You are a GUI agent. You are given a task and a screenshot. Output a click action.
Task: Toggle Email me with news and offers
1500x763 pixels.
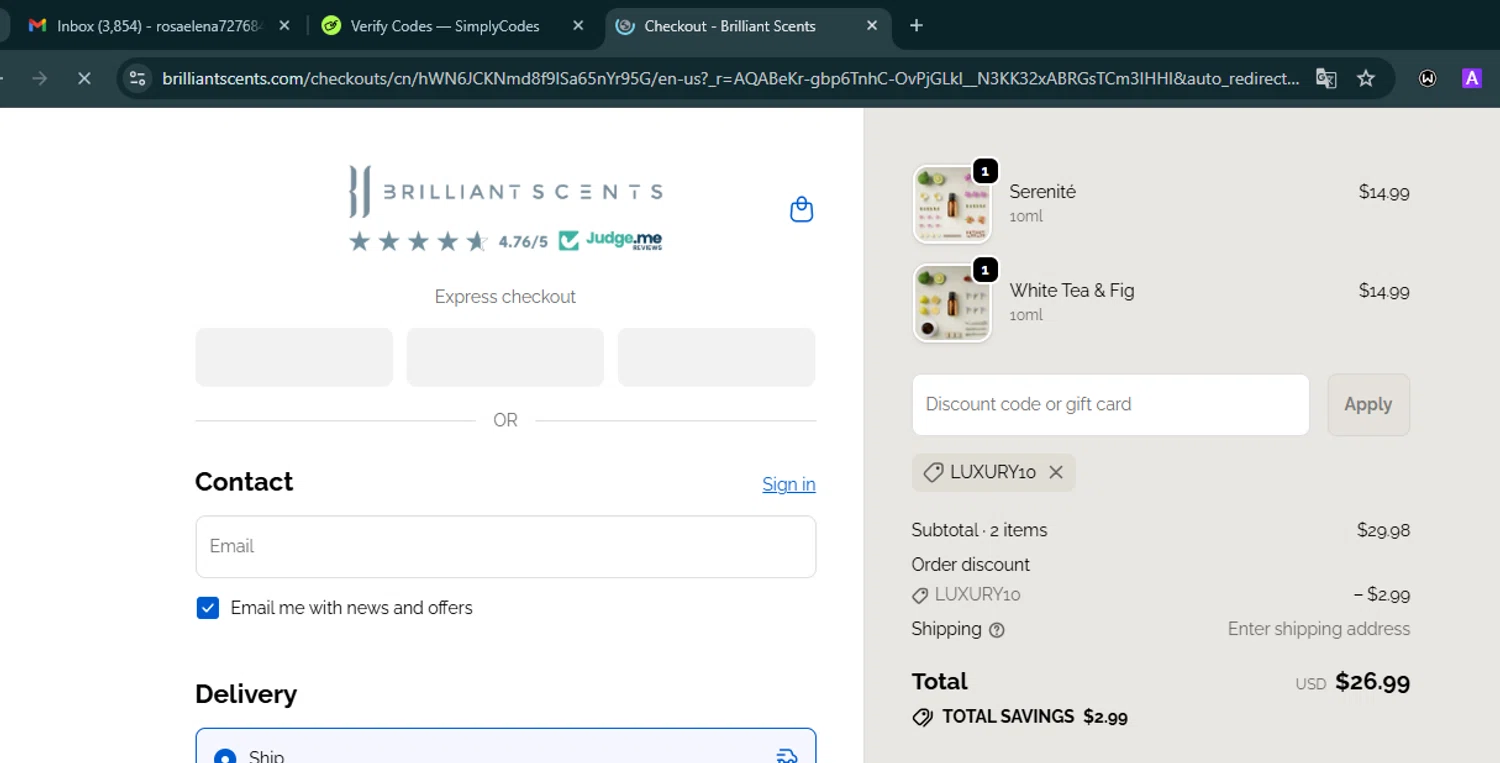(208, 608)
